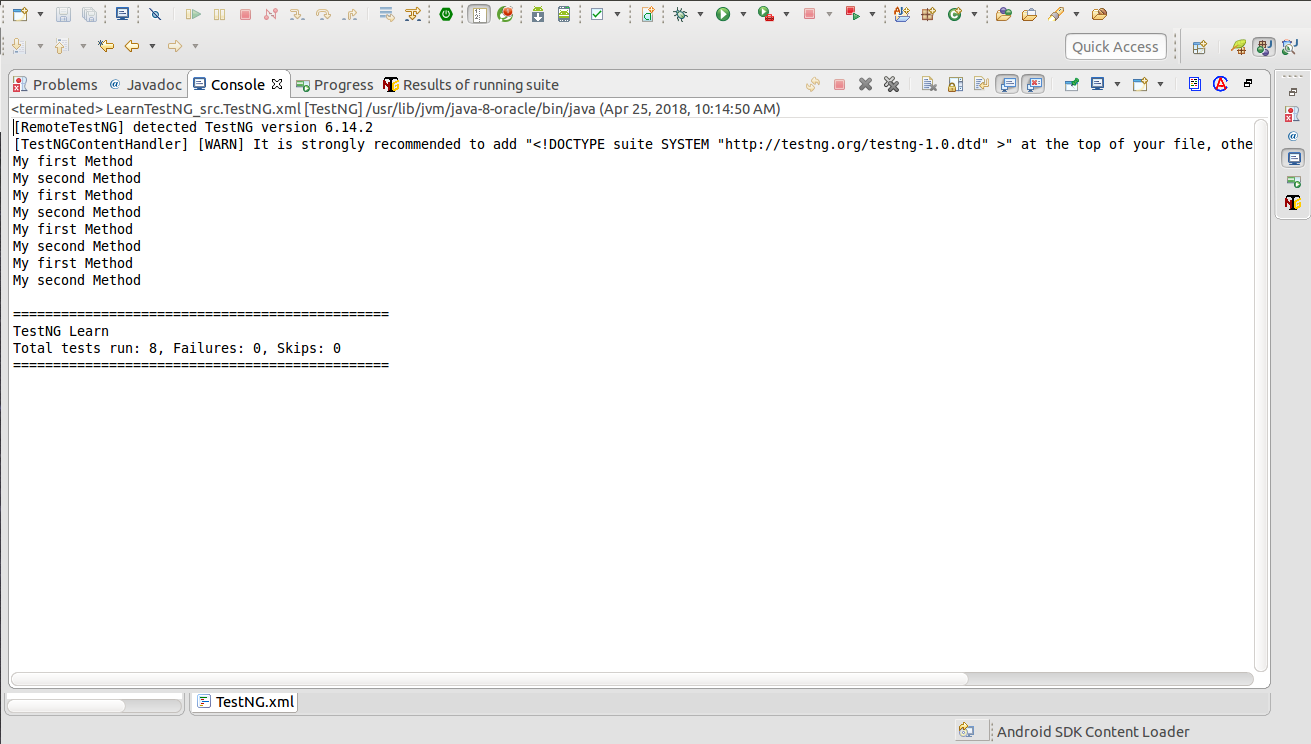The height and width of the screenshot is (744, 1311).
Task: Click the Step Over icon
Action: [322, 14]
